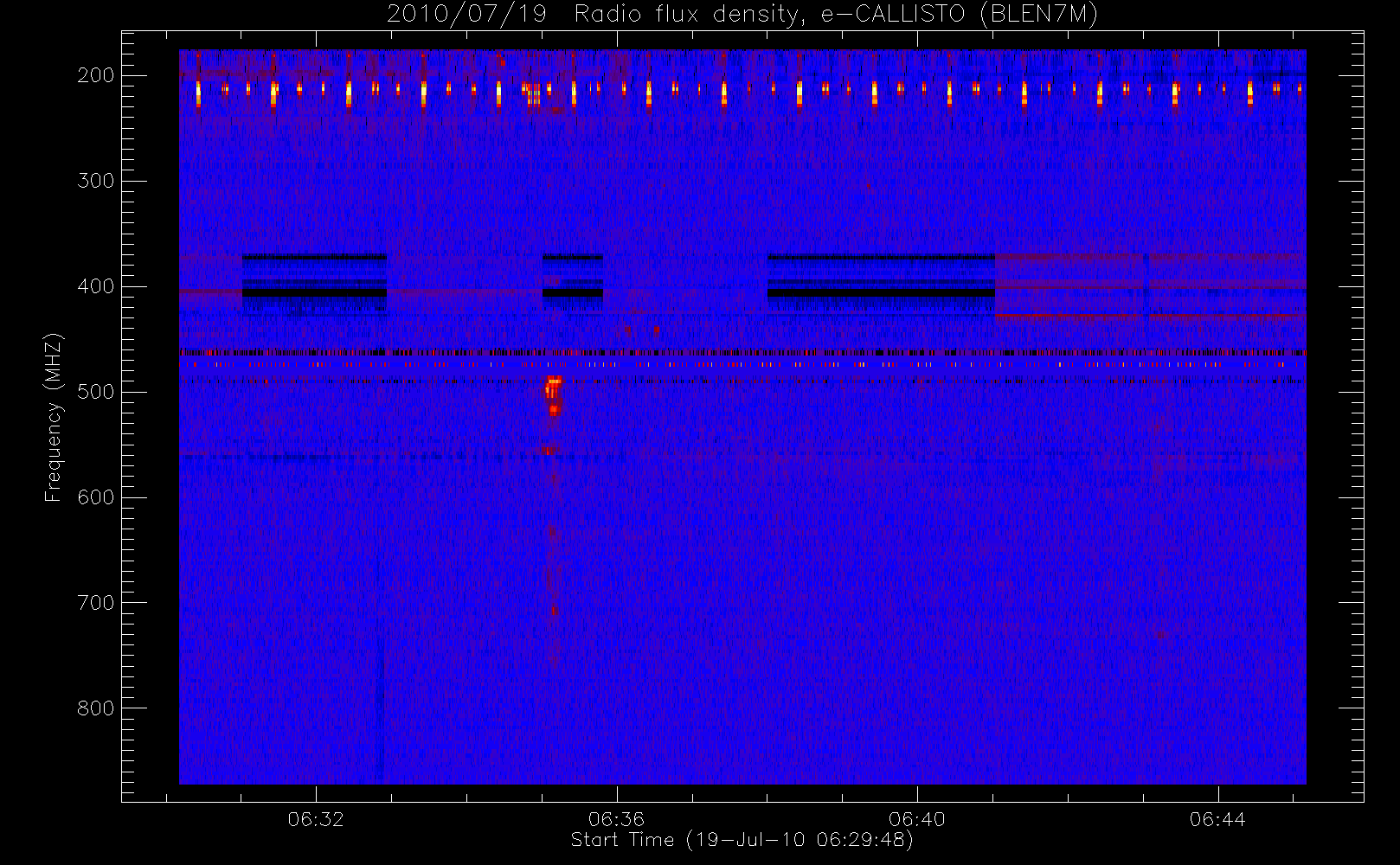Screen dimensions: 1400x865
Task: Click the 06:44 time tick label
Action: [x=1217, y=819]
